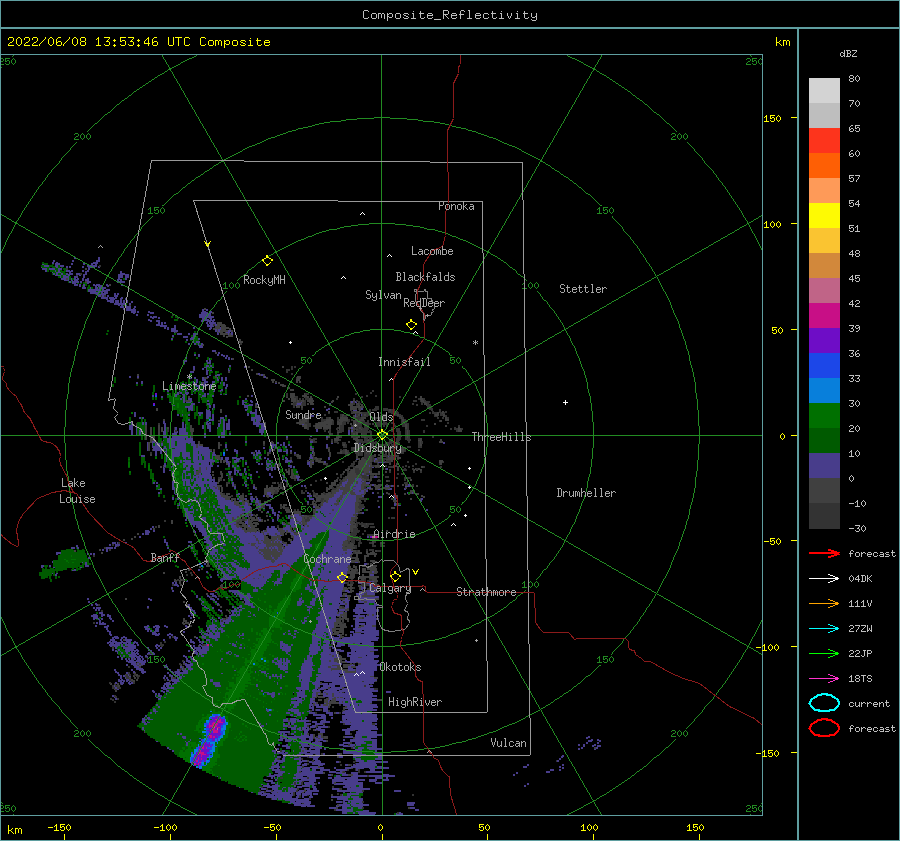This screenshot has width=900, height=841.
Task: Click the 04DK legend label
Action: (860, 579)
